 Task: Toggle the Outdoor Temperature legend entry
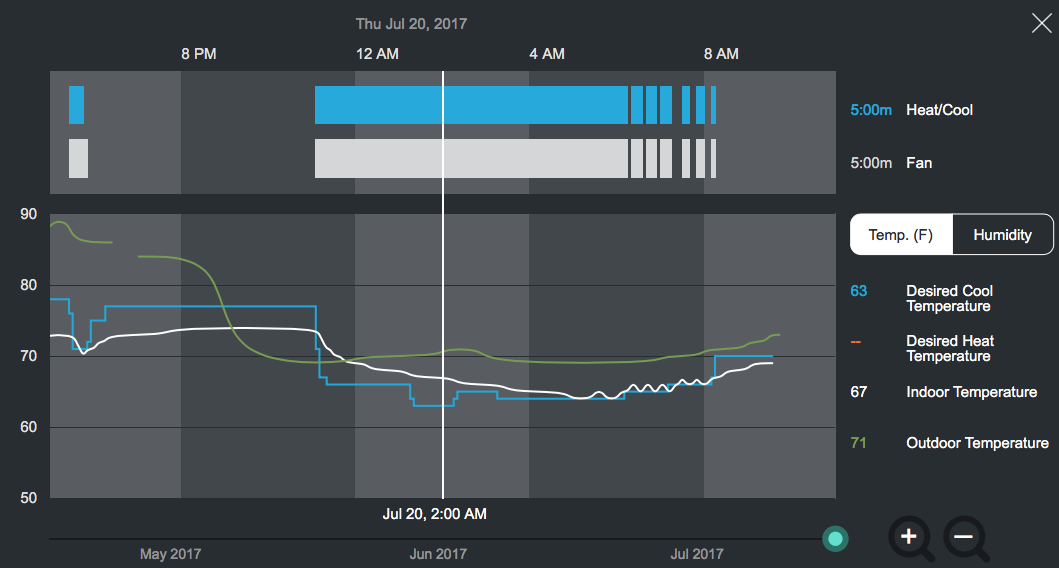976,442
